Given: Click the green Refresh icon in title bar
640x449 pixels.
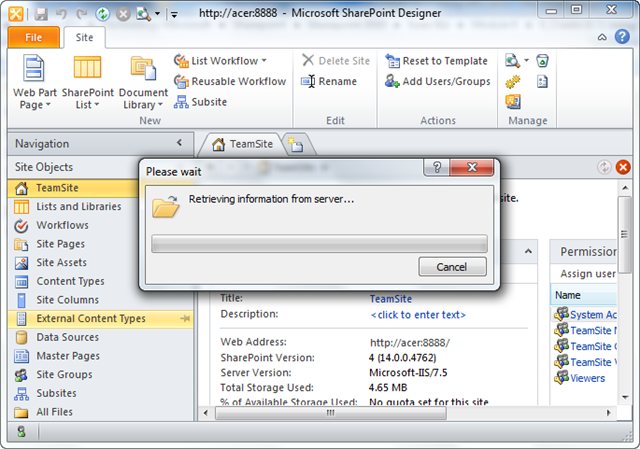Looking at the screenshot, I should pos(102,14).
